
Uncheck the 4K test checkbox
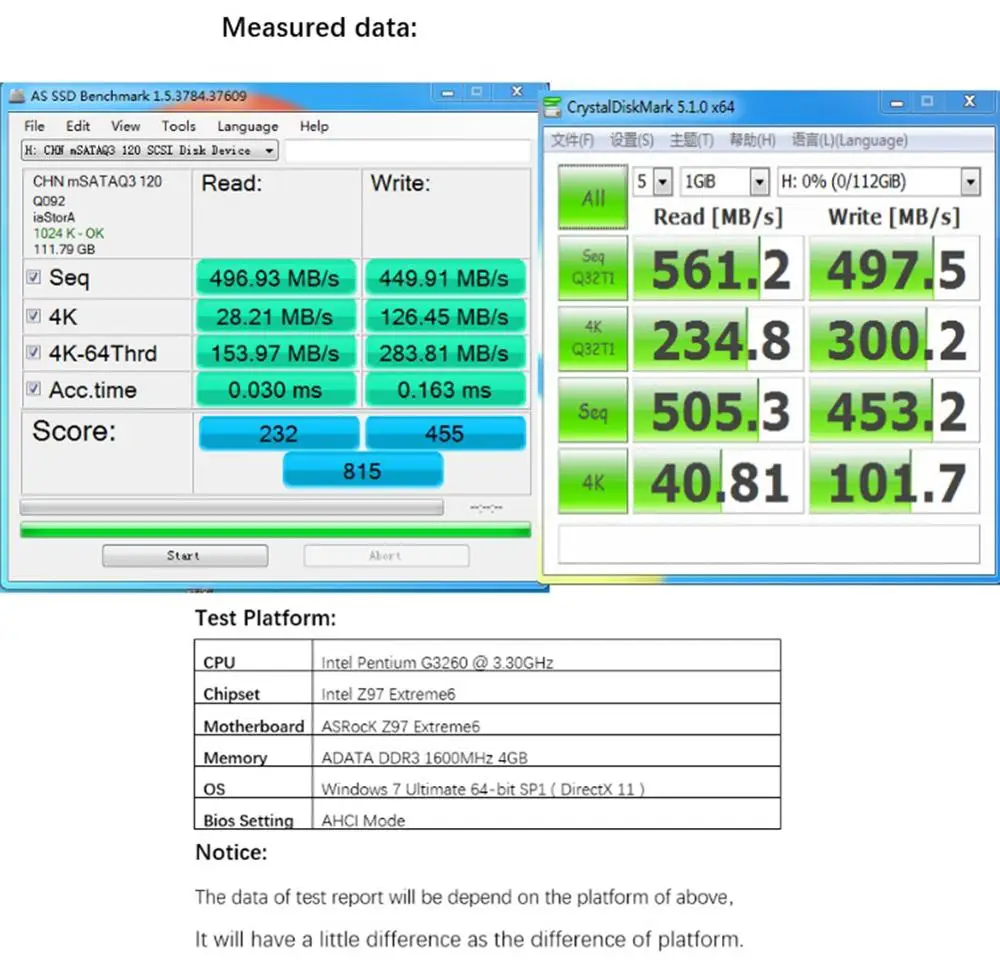coord(34,316)
